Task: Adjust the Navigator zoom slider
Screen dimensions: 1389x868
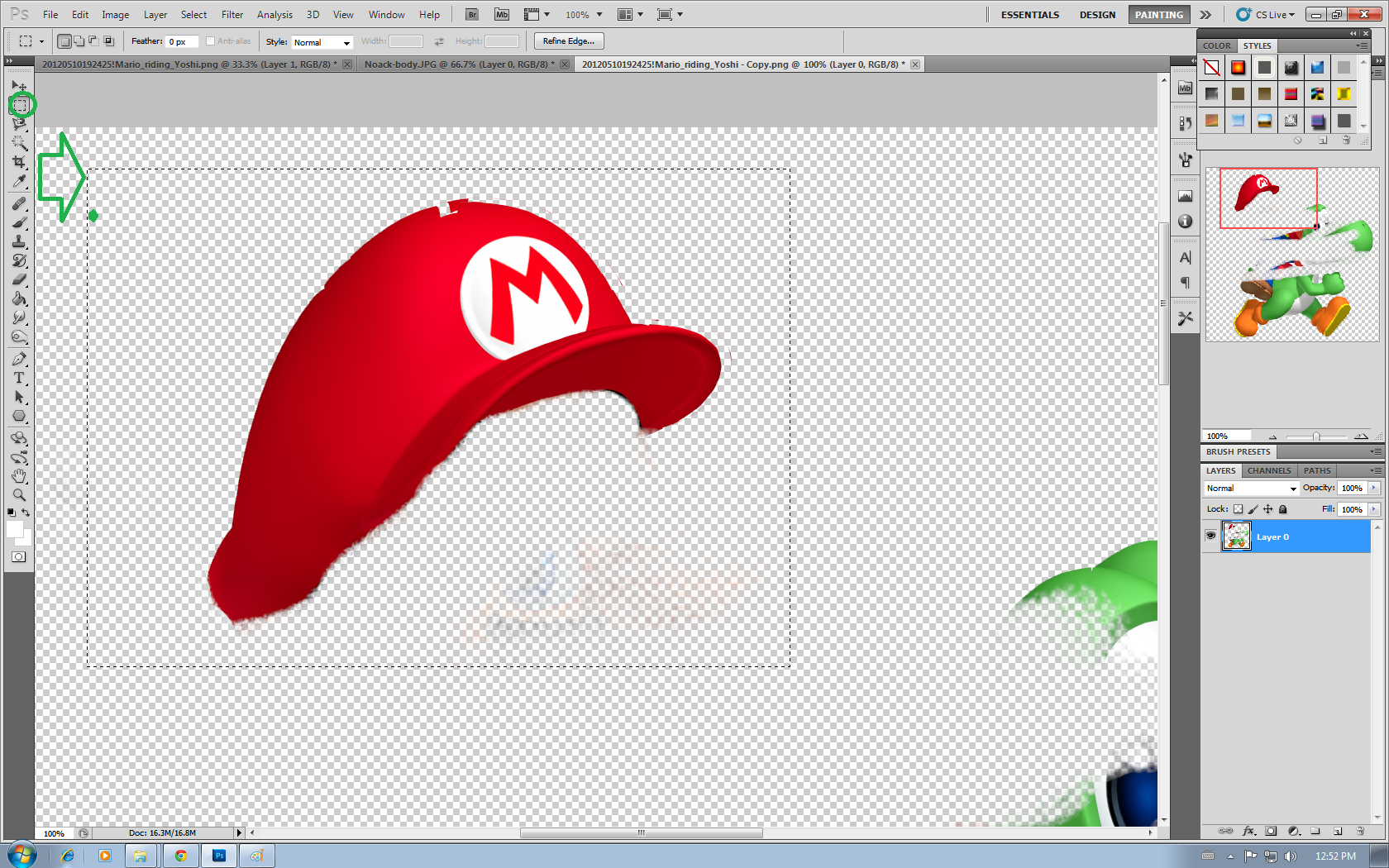Action: click(x=1315, y=436)
